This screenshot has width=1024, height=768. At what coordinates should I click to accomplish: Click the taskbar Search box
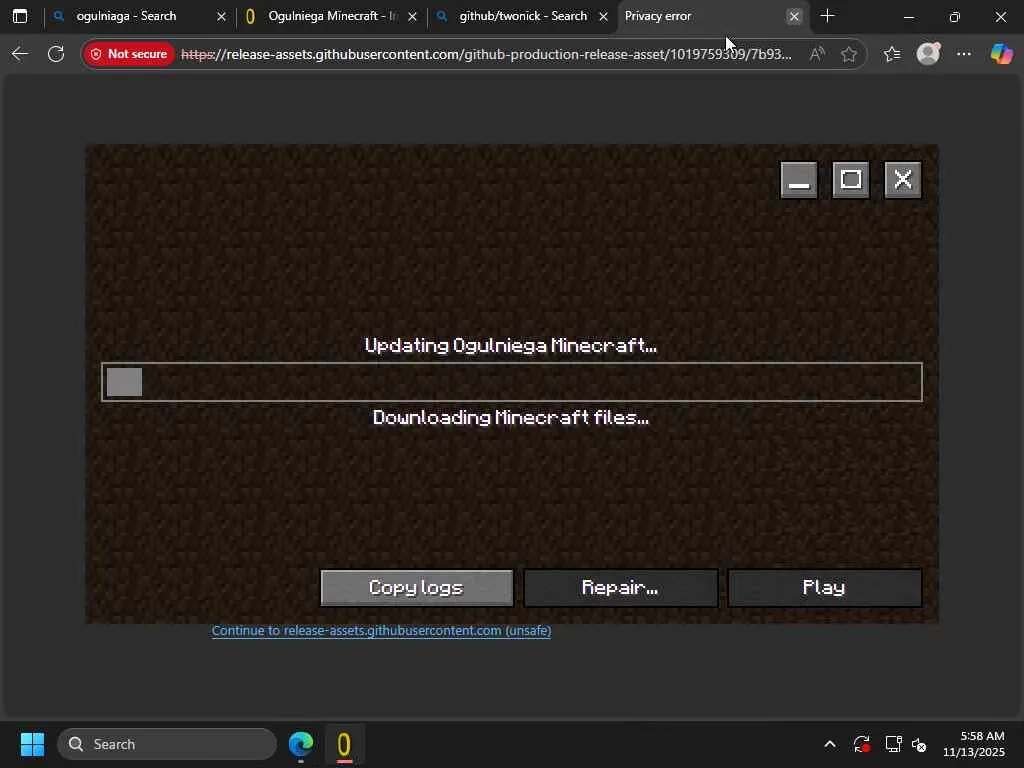click(167, 744)
